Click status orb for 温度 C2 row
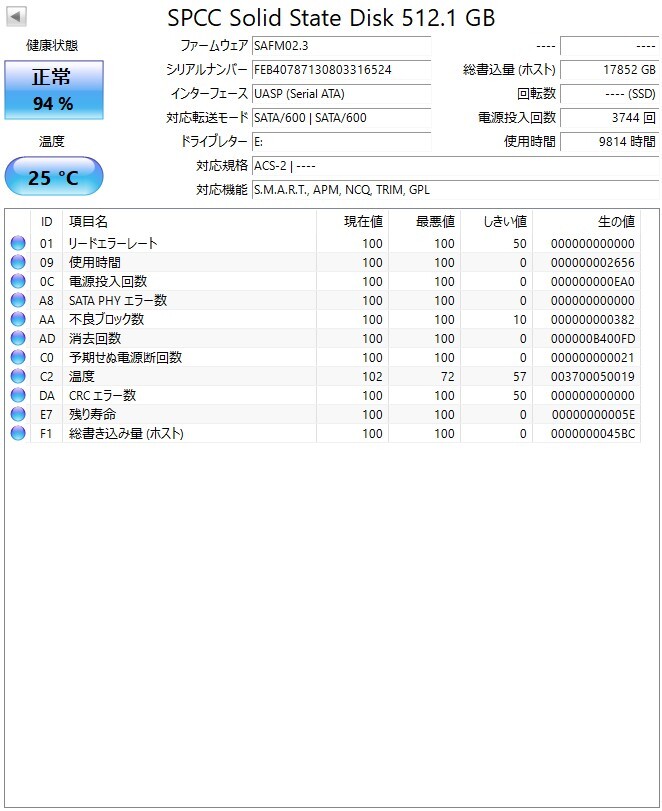 click(18, 376)
